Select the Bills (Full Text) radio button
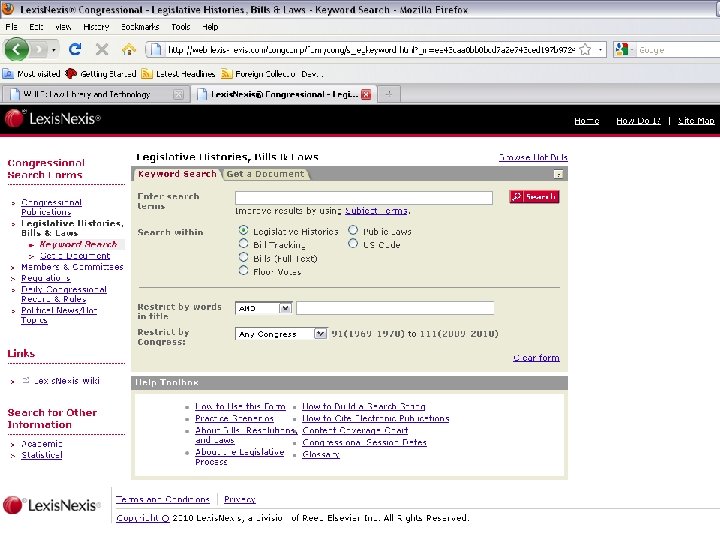The width and height of the screenshot is (720, 540). coord(243,257)
